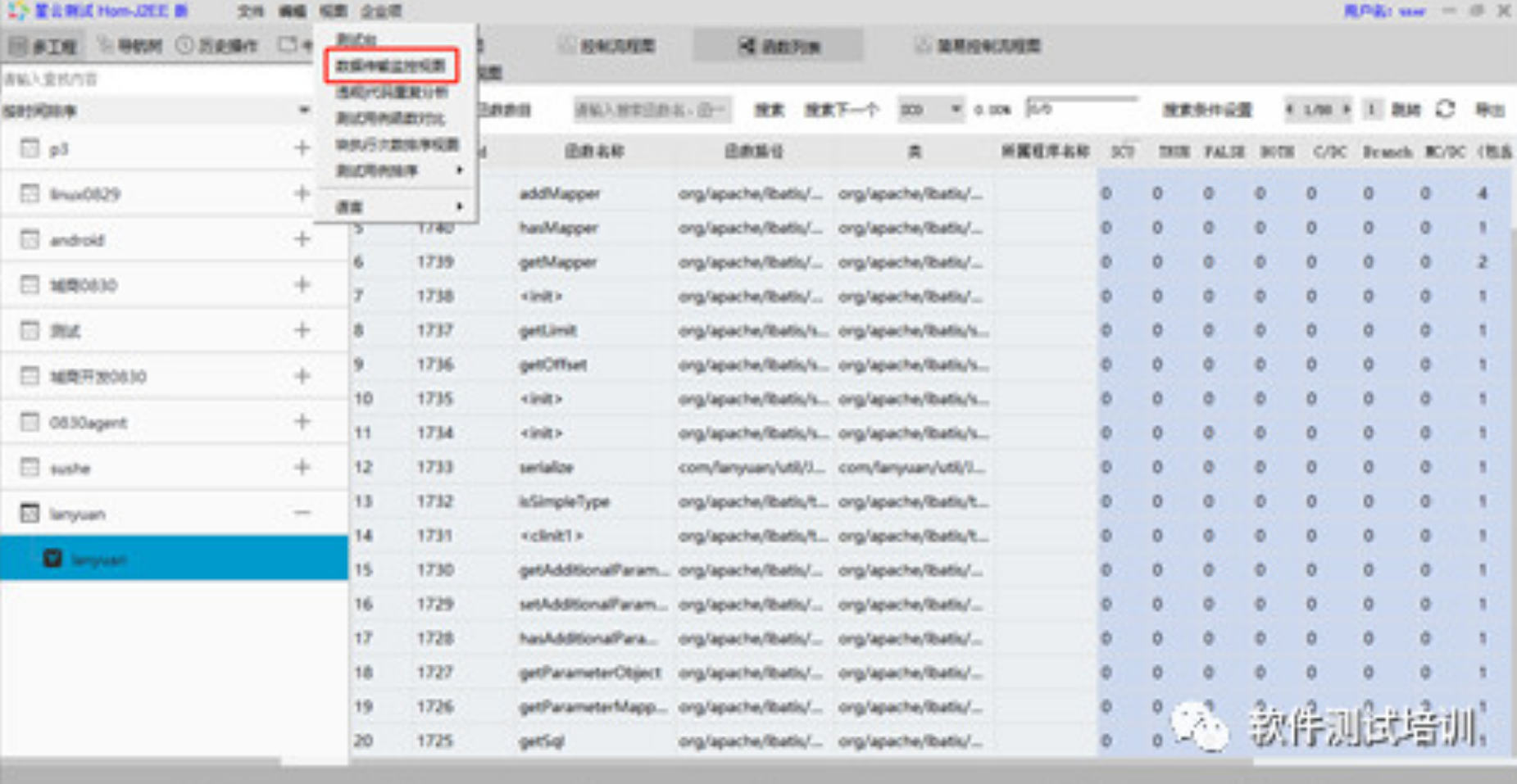This screenshot has height=784, width=1517.
Task: Switch to the 简易控制流程图 tab
Action: coord(978,46)
